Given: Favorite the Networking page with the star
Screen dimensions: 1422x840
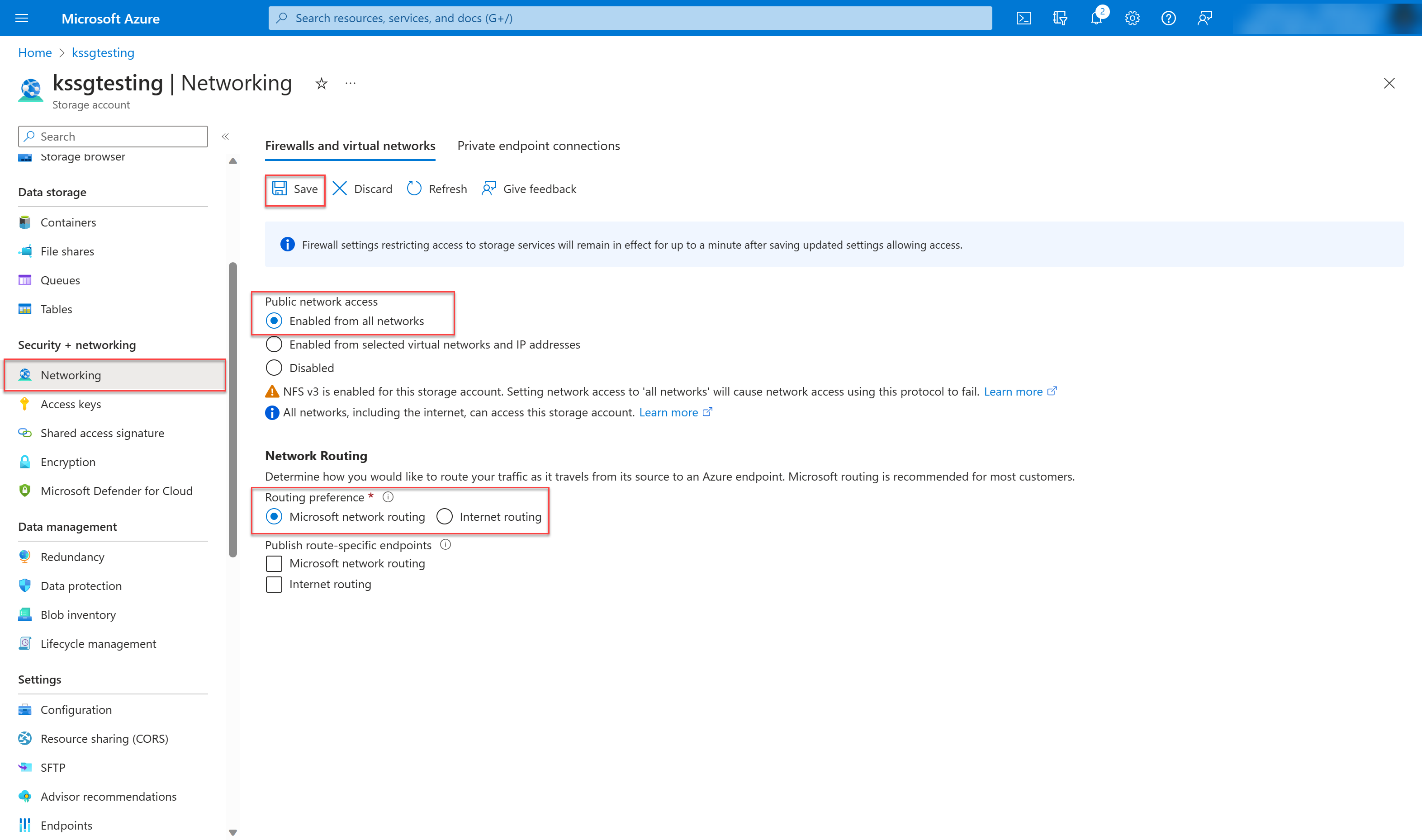Looking at the screenshot, I should [321, 83].
